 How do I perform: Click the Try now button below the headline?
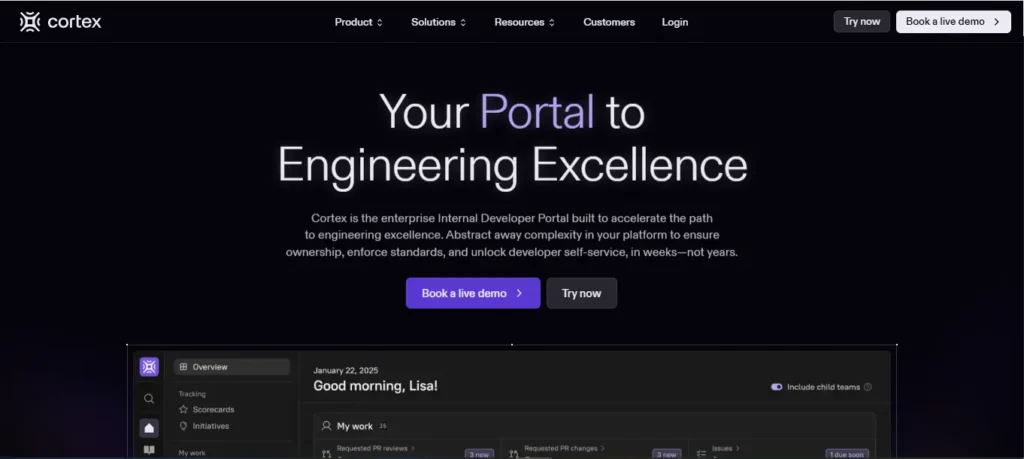click(581, 293)
